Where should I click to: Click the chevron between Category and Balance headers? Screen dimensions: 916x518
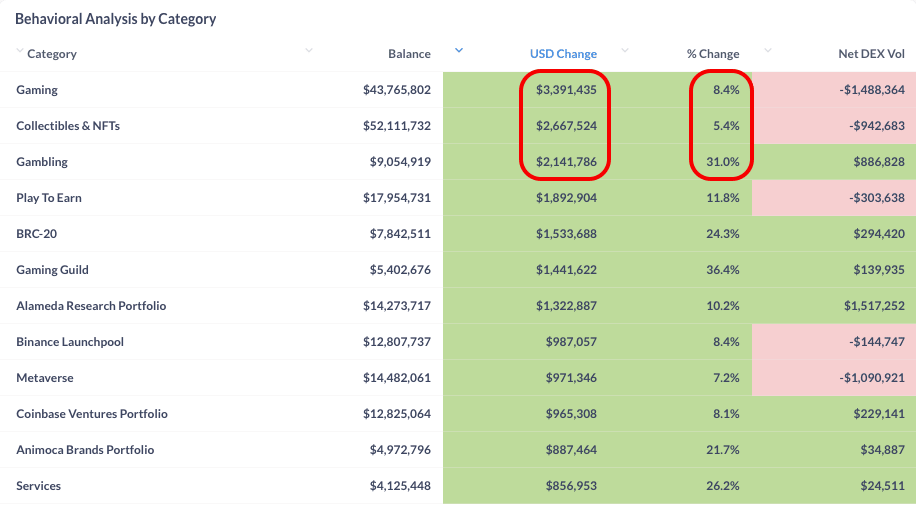(309, 50)
